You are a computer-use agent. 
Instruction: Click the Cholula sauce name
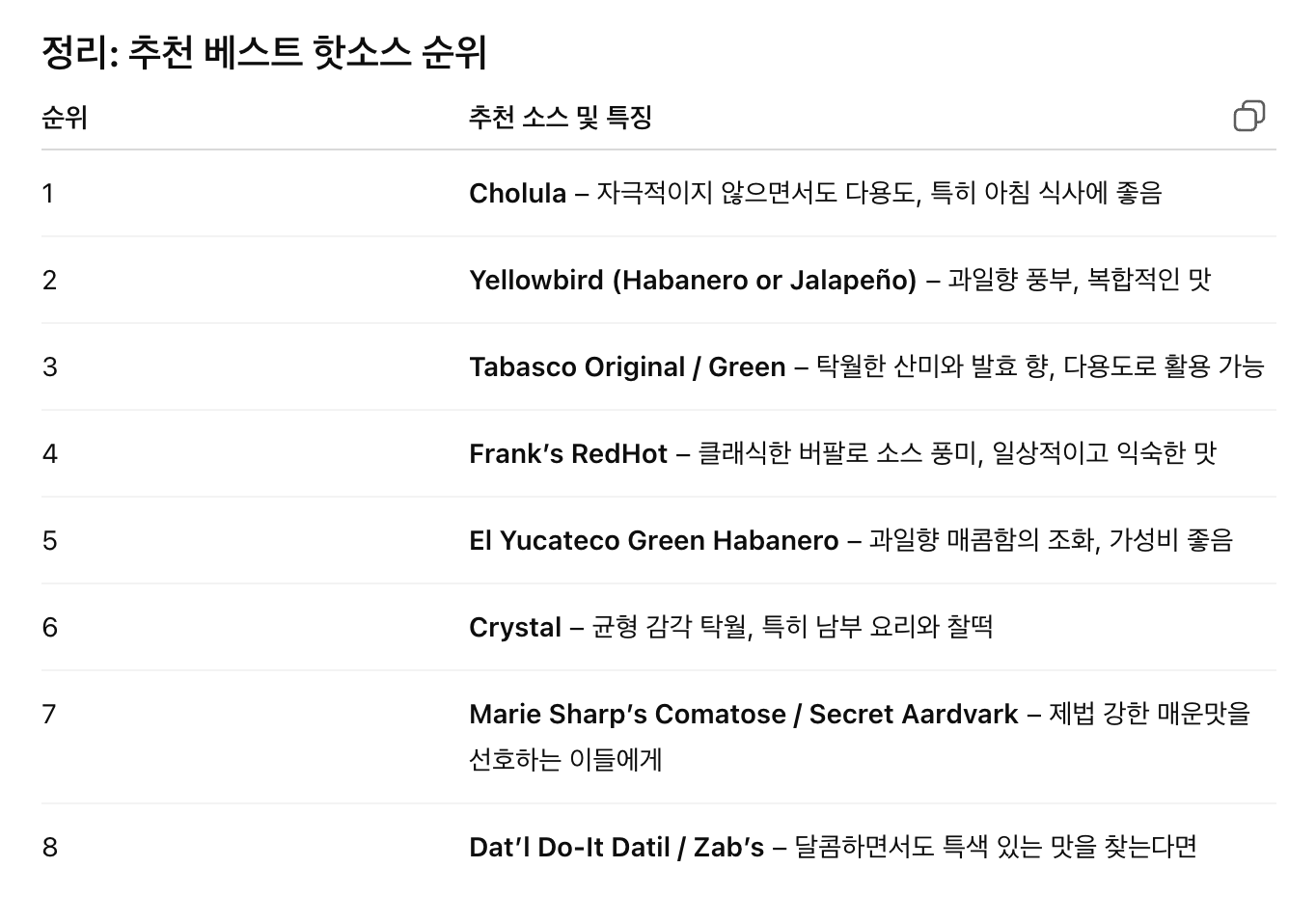517,193
